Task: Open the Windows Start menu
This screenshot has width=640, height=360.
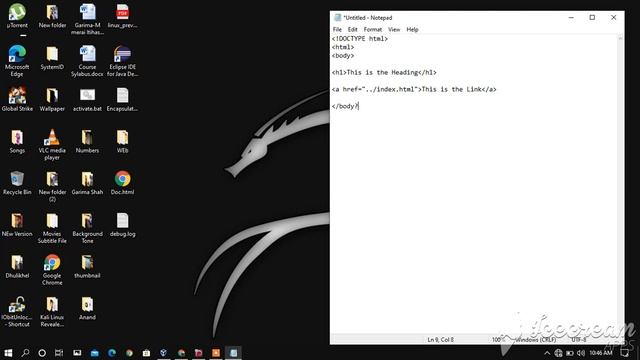Action: pos(8,353)
